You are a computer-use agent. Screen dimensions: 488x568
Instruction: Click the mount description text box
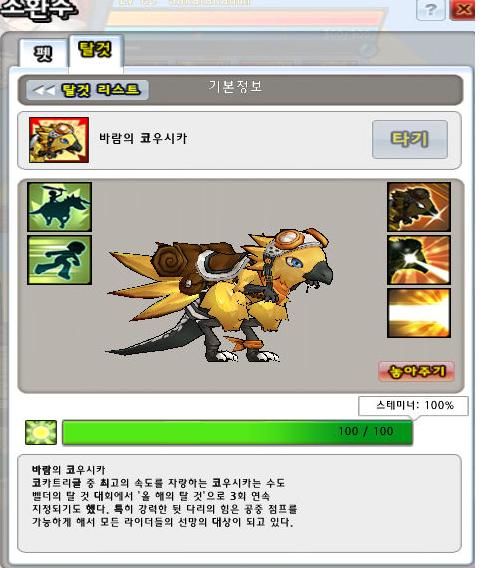pyautogui.click(x=239, y=503)
